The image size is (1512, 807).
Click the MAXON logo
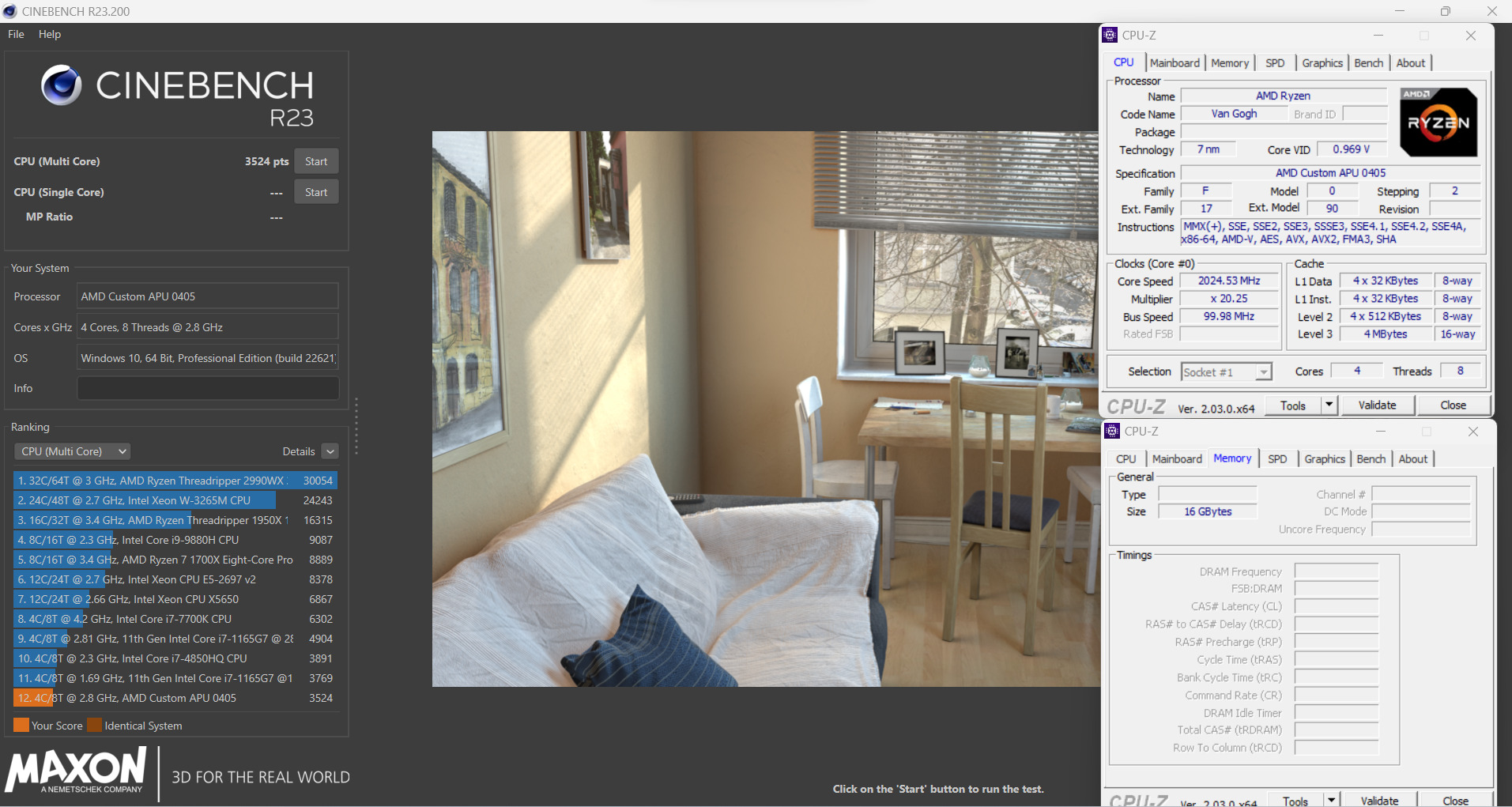point(76,771)
